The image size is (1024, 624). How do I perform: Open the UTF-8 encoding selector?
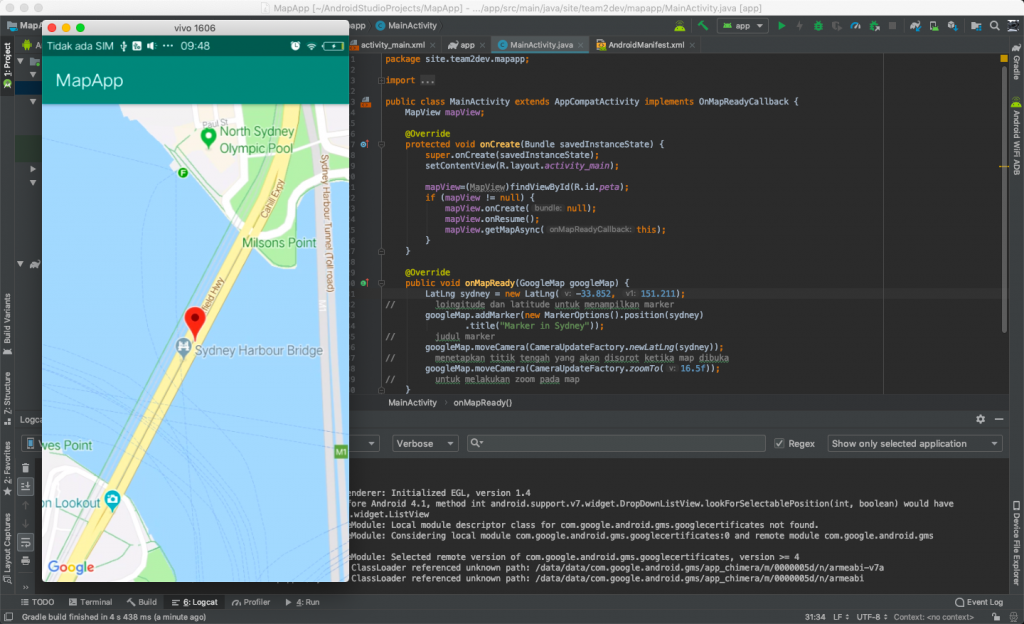point(872,617)
